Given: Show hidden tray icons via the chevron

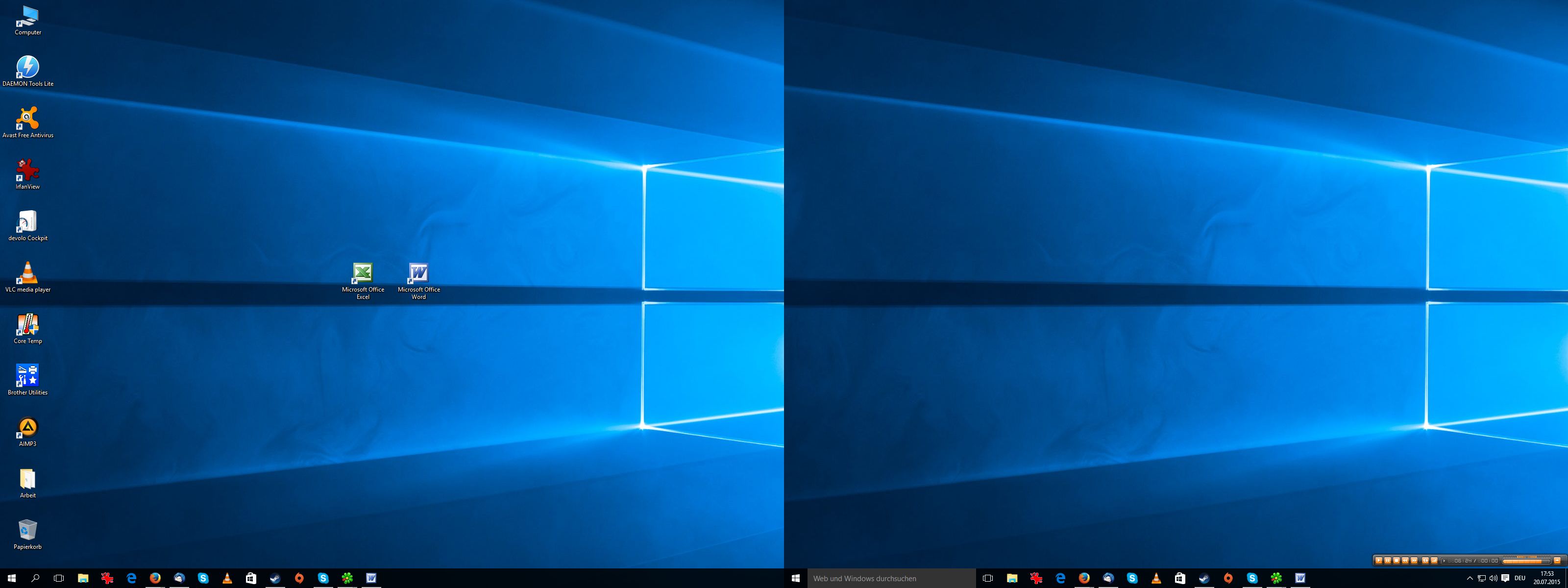Looking at the screenshot, I should [x=1470, y=578].
